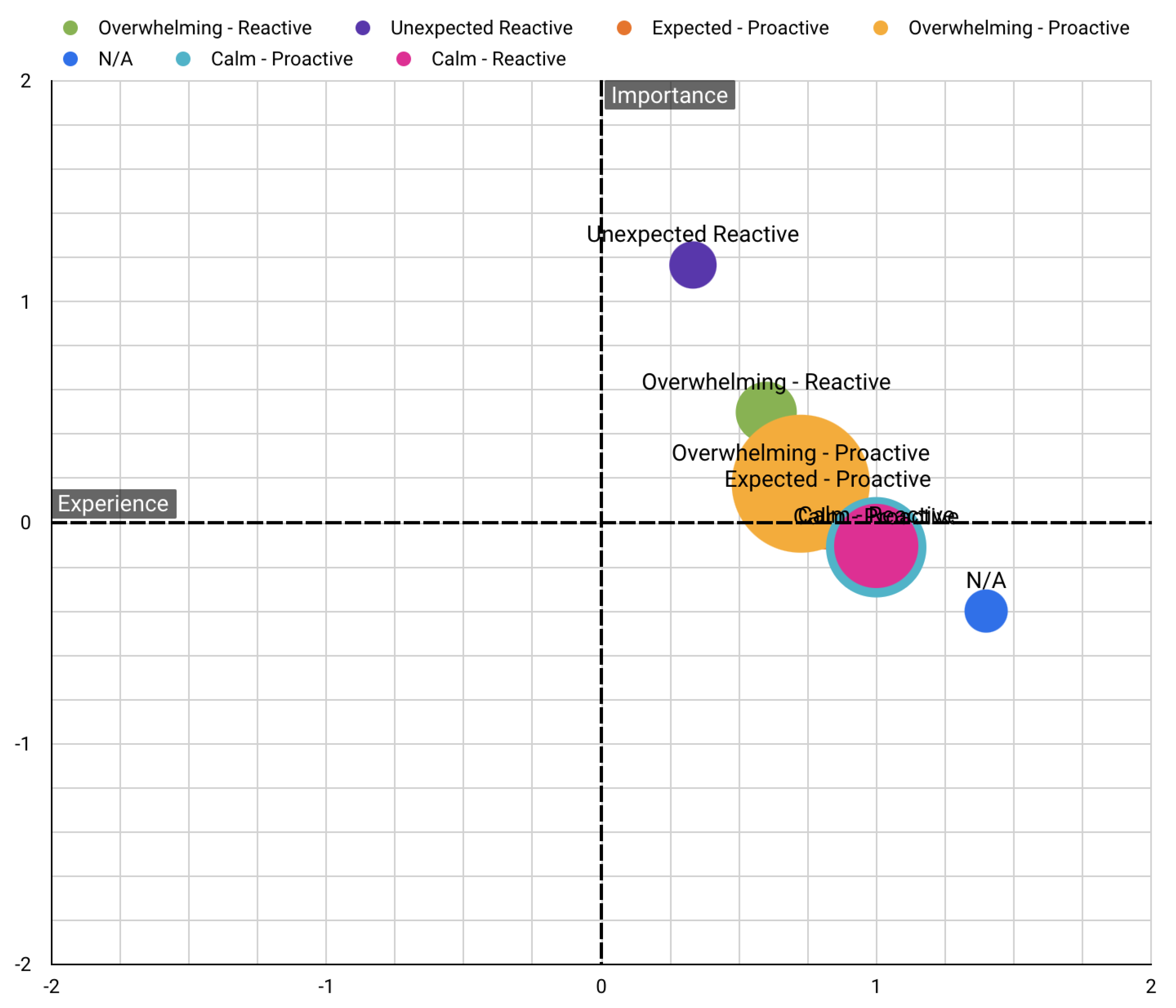This screenshot has height=1008, width=1176.
Task: Click the N/A data label above blue bubble
Action: point(986,580)
